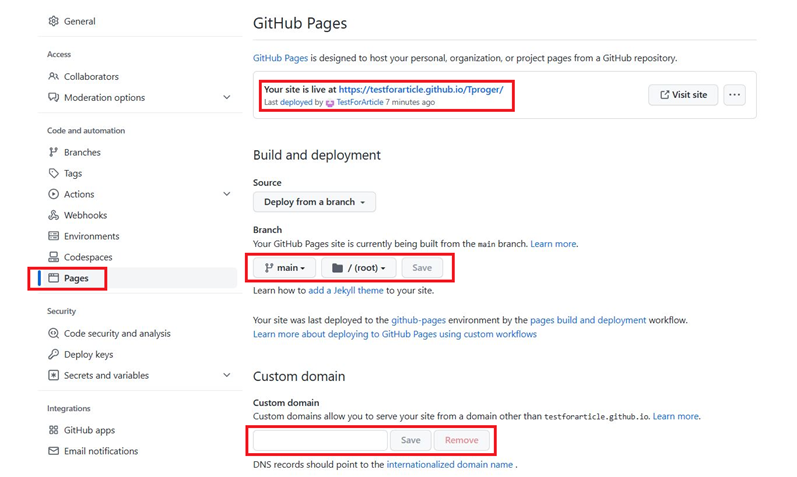The width and height of the screenshot is (797, 477).
Task: Click the Email notifications envelope icon
Action: pos(53,451)
